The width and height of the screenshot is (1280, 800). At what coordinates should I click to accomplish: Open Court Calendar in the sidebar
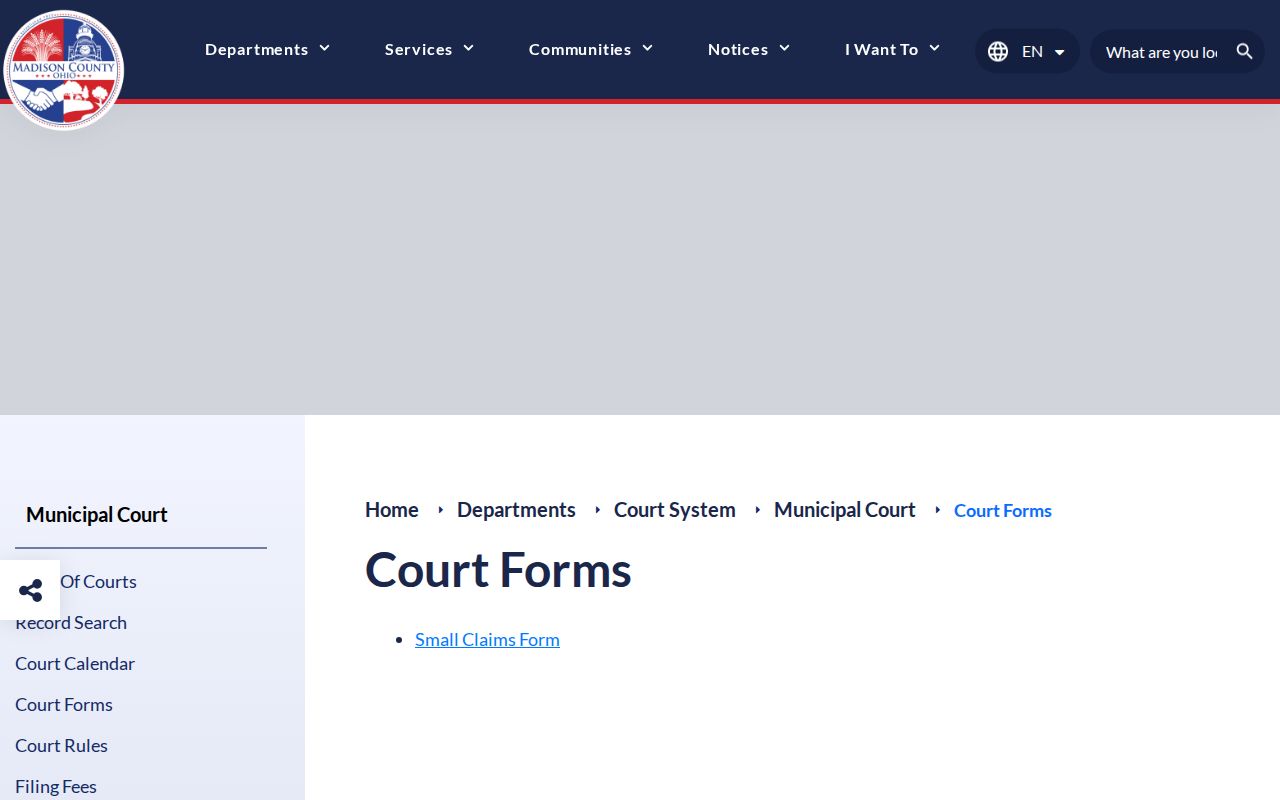(x=75, y=663)
